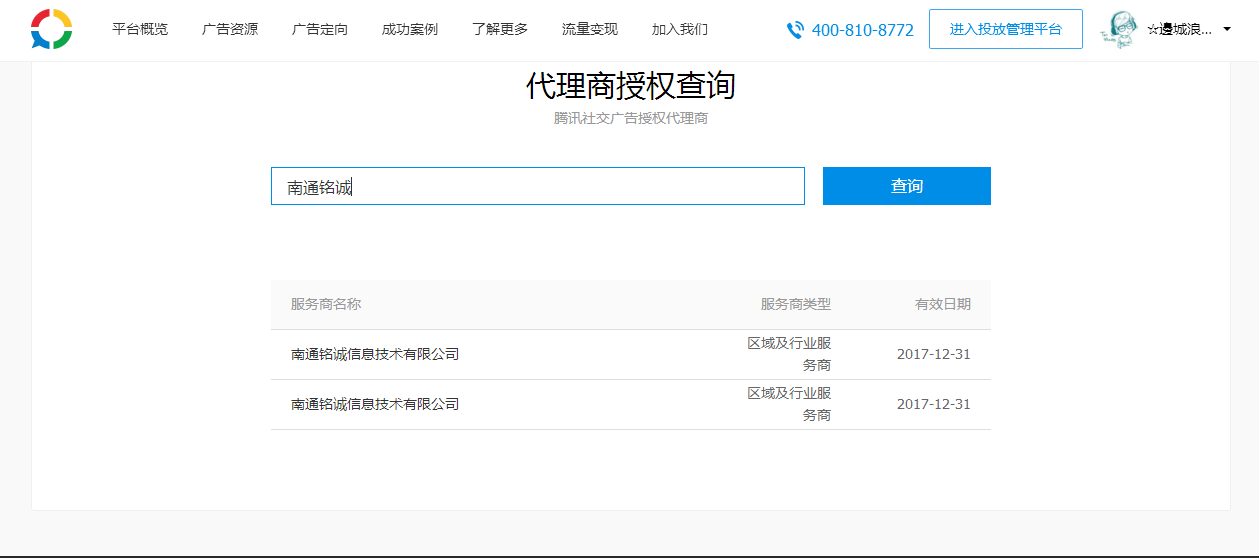The image size is (1259, 558).
Task: Click the 代理商授权查询 page heading
Action: point(631,86)
